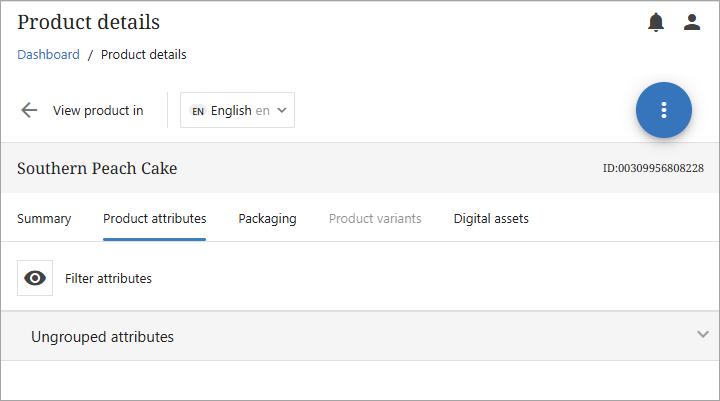Switch to the Summary tab

(44, 218)
